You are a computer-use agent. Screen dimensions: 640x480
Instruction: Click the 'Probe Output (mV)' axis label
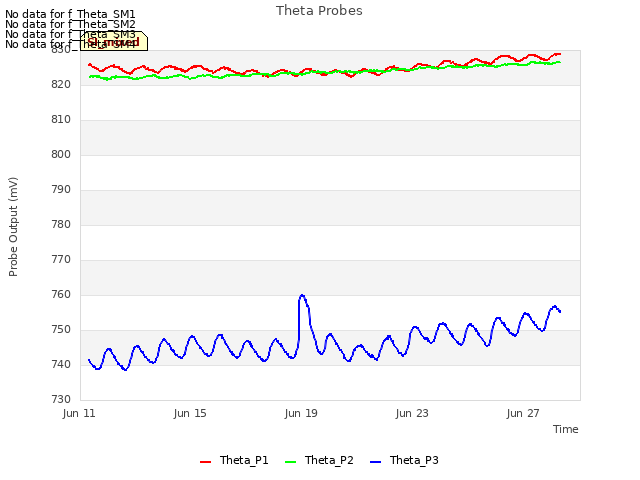pos(13,227)
